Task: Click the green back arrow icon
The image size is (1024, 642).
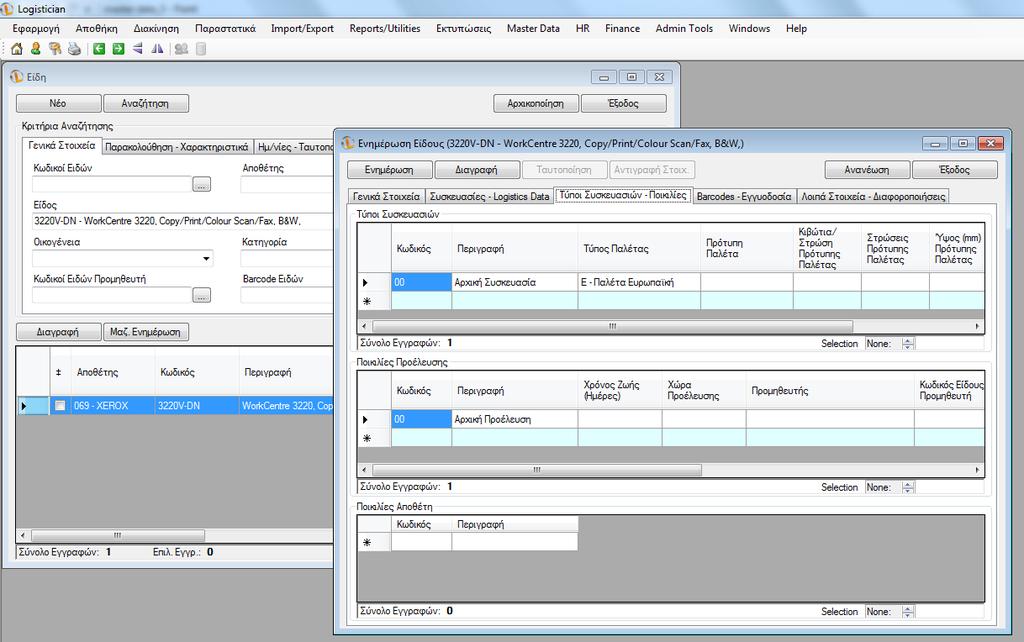Action: pyautogui.click(x=99, y=49)
